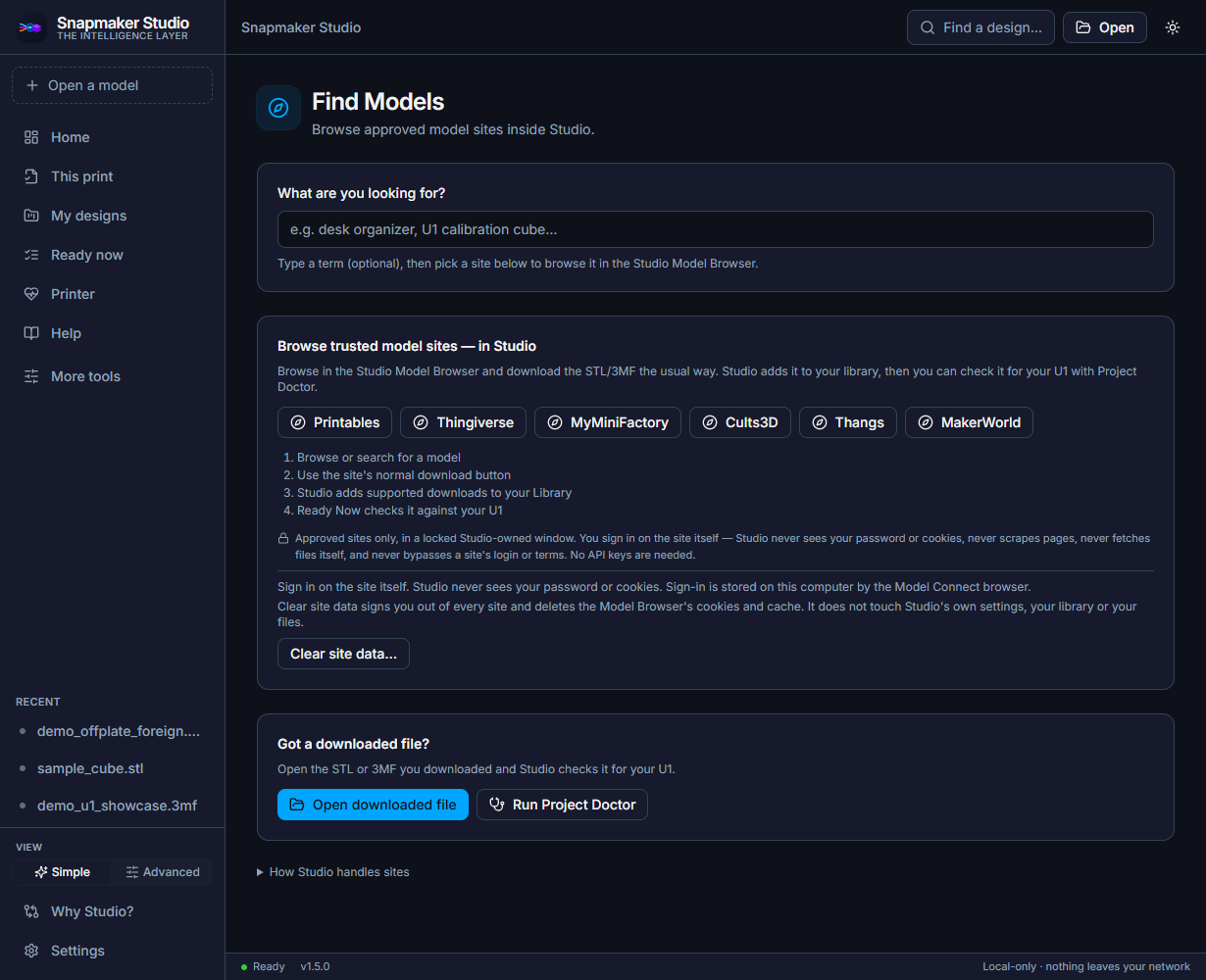Viewport: 1206px width, 980px height.
Task: Click the Settings gear icon
Action: point(31,951)
